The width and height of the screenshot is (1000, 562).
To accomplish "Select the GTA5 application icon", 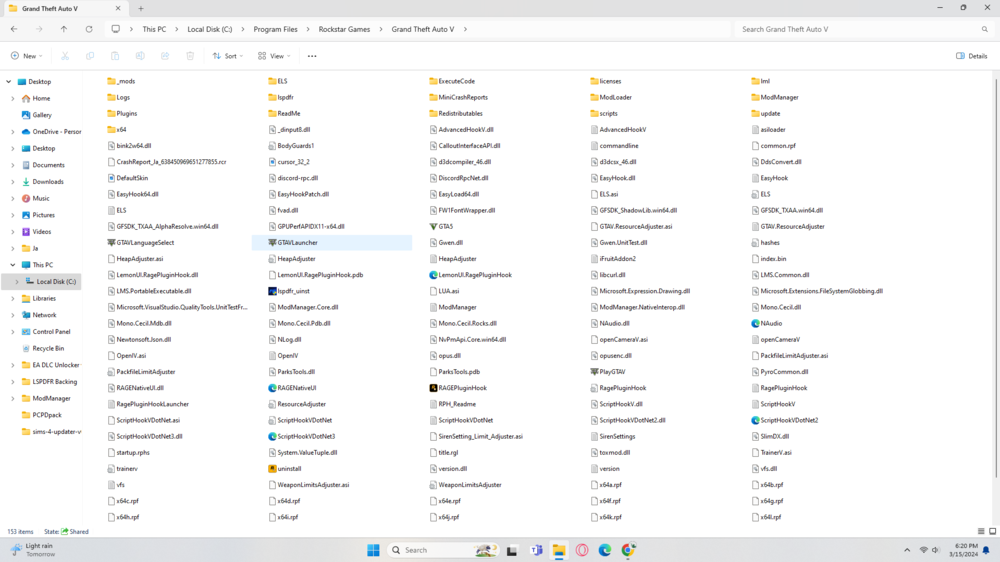I will [434, 226].
